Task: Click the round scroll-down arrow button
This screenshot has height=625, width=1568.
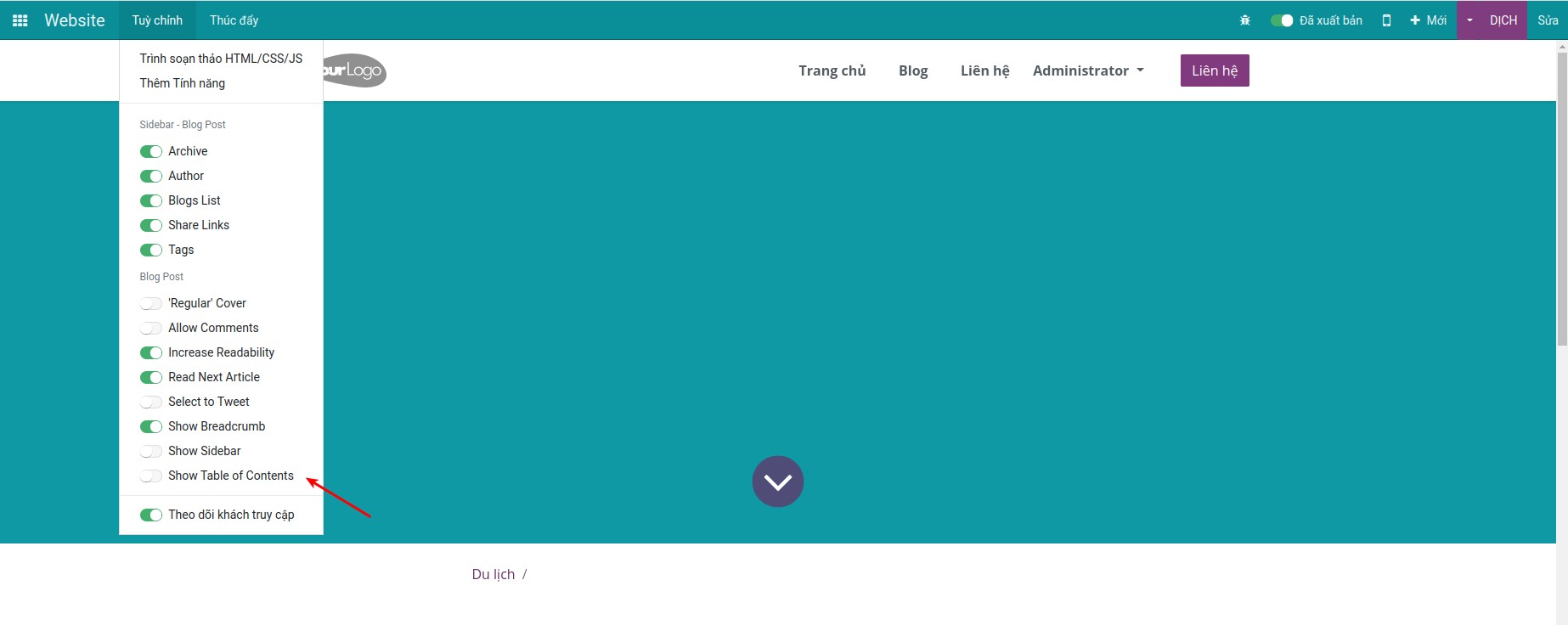Action: (x=777, y=481)
